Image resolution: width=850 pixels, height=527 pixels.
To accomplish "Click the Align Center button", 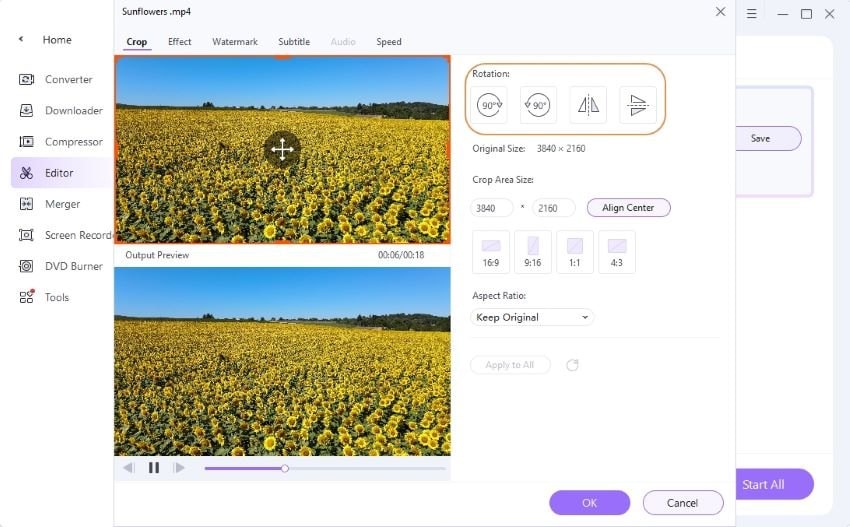I will pyautogui.click(x=628, y=208).
